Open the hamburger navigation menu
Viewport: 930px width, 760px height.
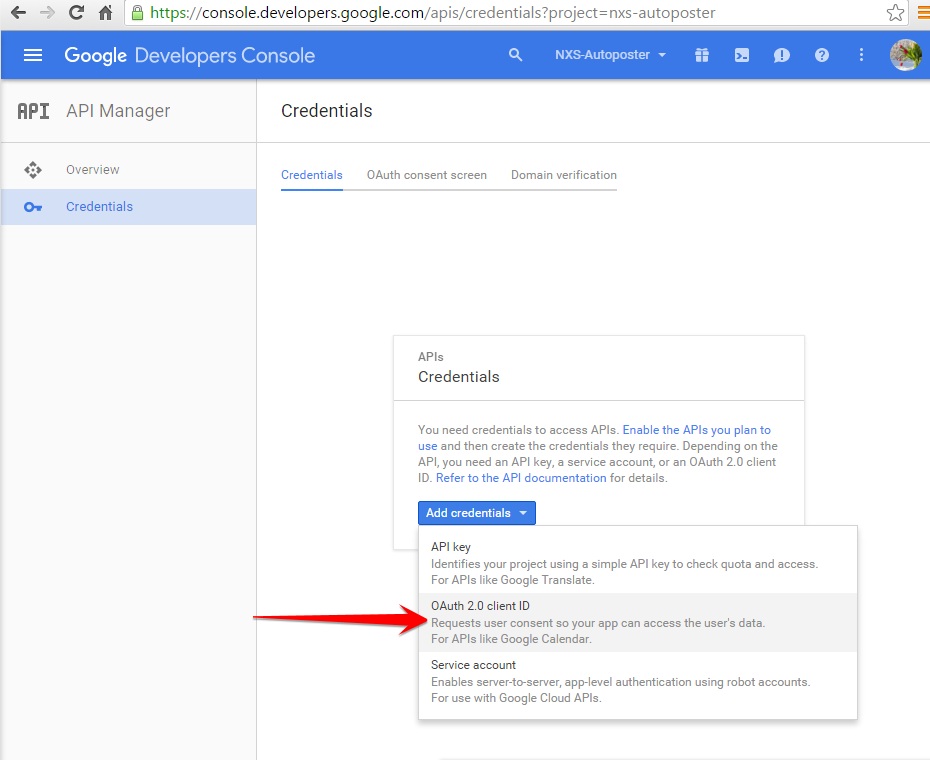[x=33, y=55]
